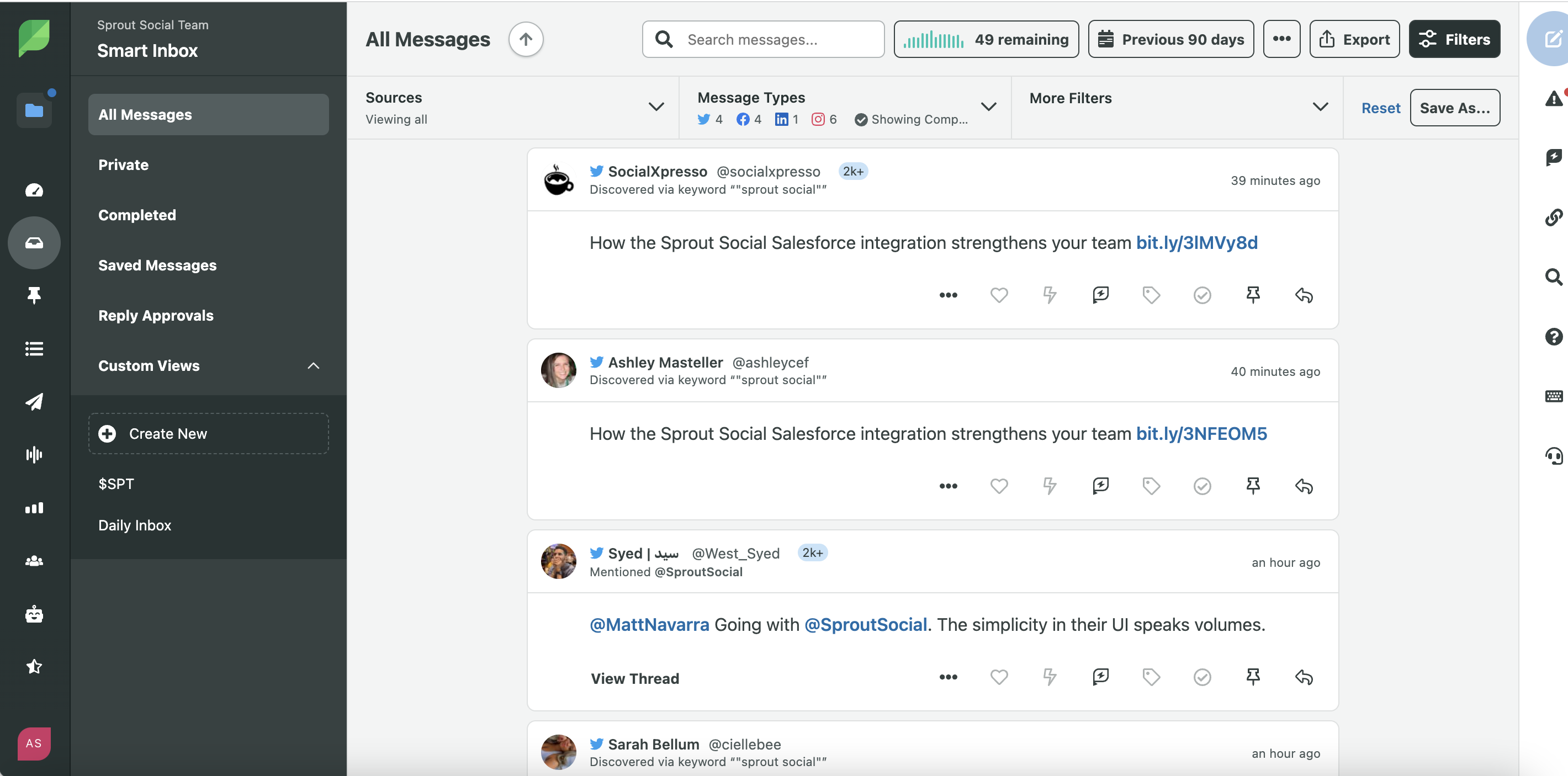The height and width of the screenshot is (776, 1568).
Task: Open the Bots robot icon in sidebar
Action: (x=34, y=614)
